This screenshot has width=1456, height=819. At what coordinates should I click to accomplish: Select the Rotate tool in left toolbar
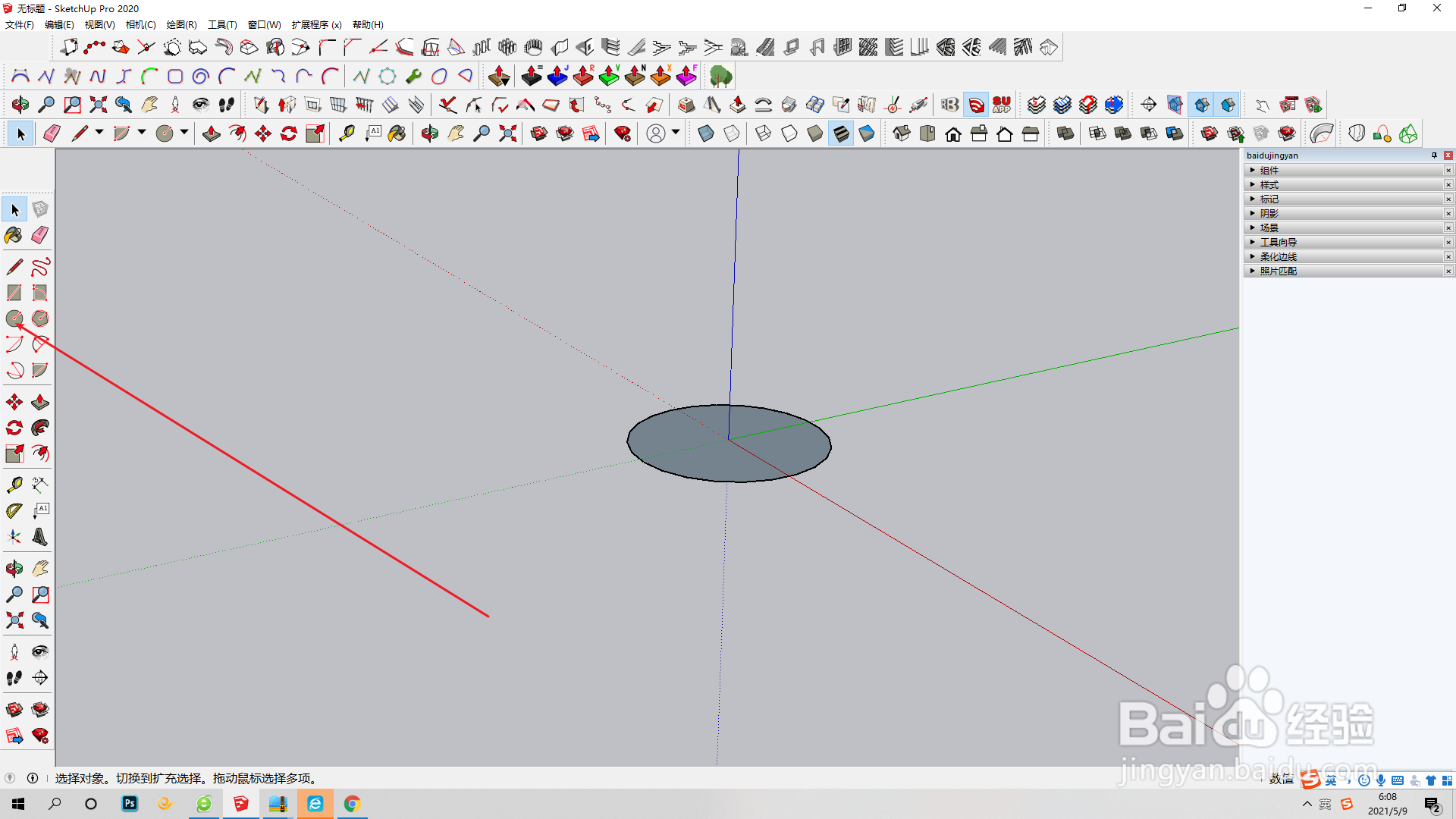click(14, 428)
